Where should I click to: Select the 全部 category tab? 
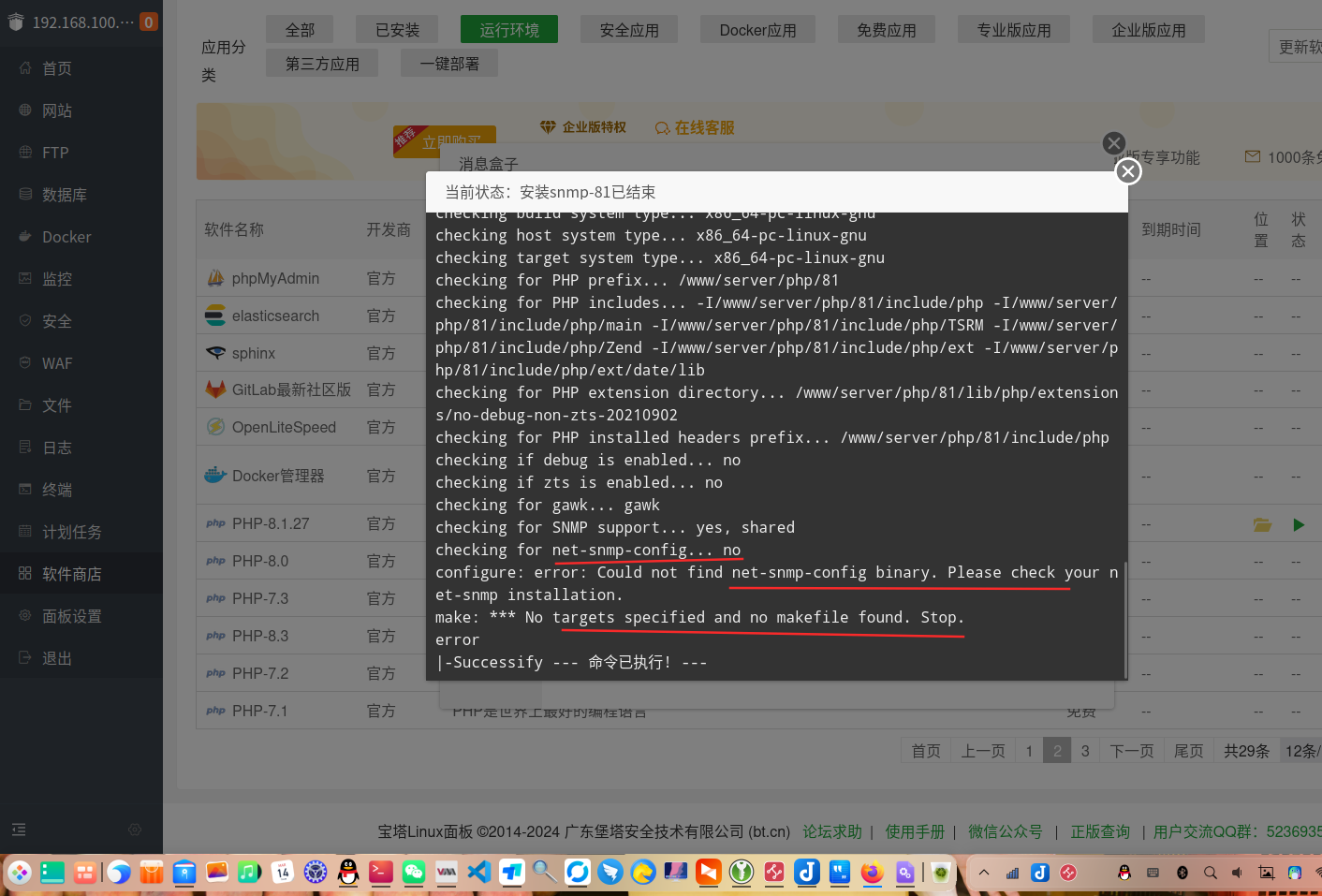(300, 30)
